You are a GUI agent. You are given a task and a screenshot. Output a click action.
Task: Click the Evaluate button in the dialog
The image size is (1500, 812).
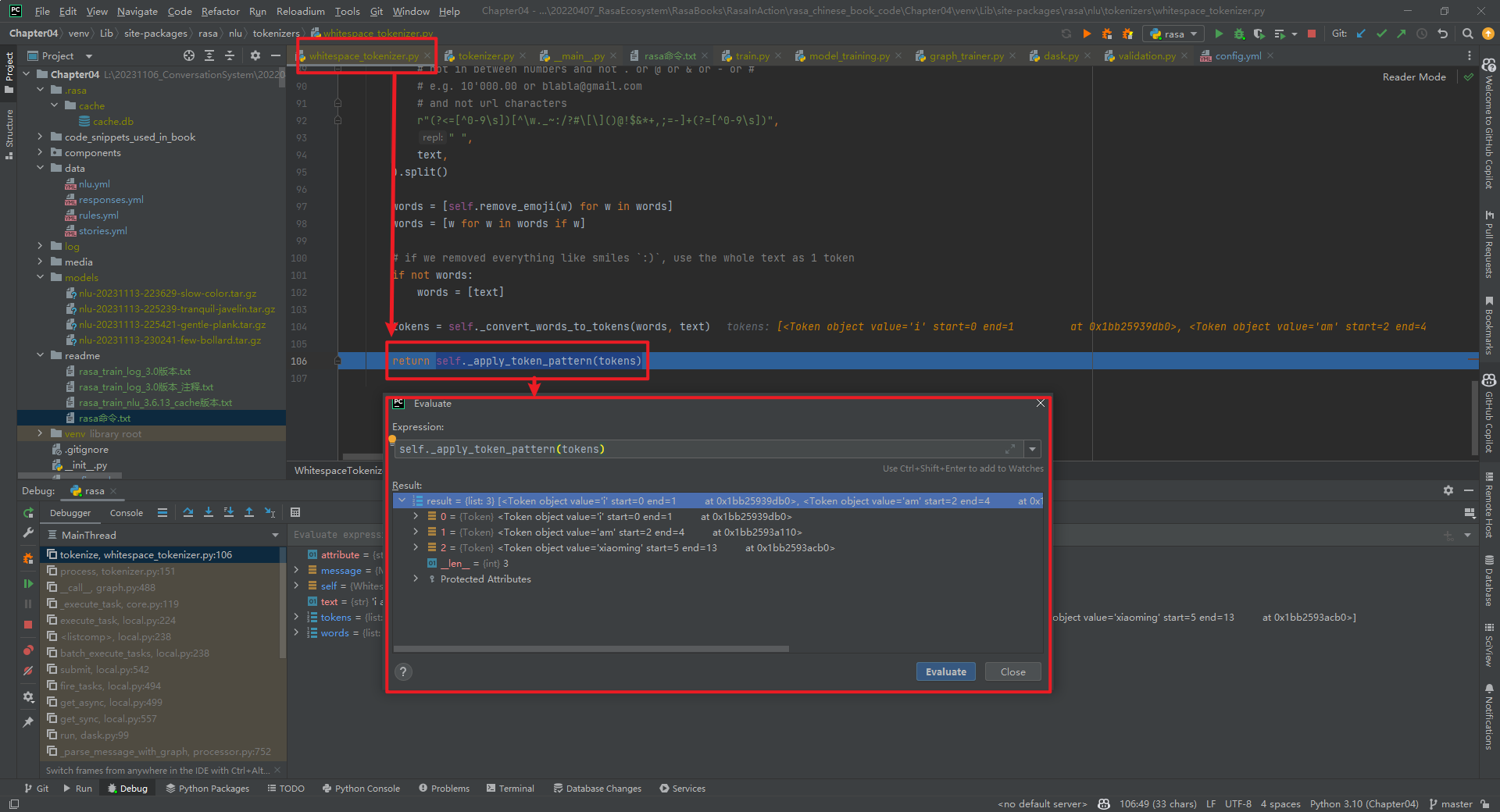point(945,671)
